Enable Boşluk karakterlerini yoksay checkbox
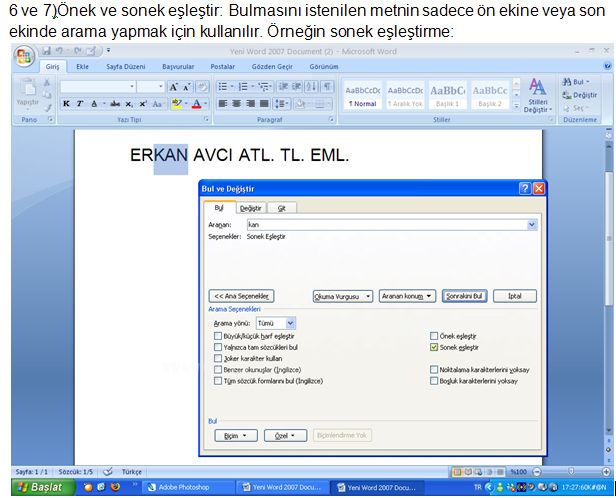This screenshot has height=498, width=616. coord(434,381)
